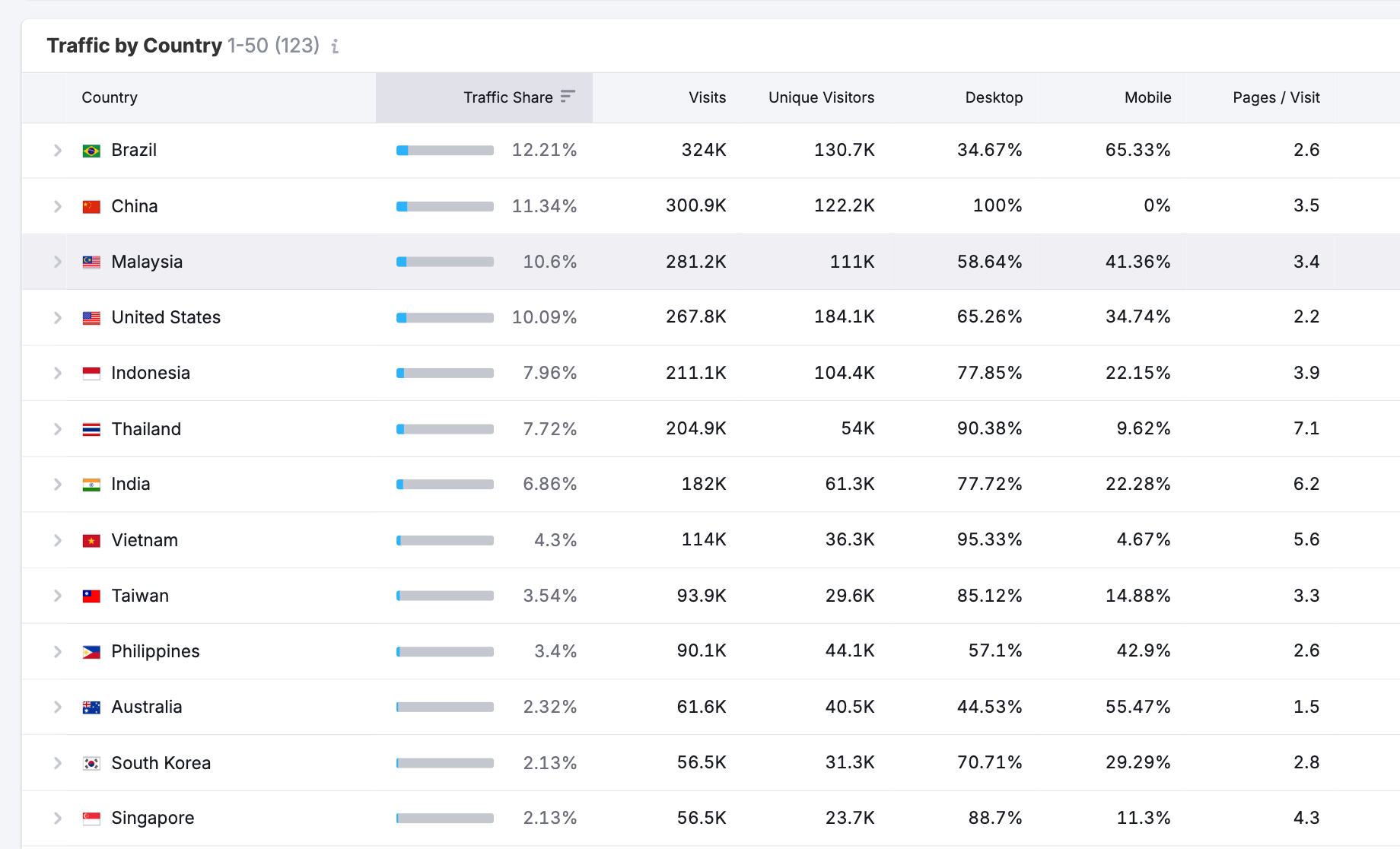Sort the table by Unique Visitors column
This screenshot has height=849, width=1400.
pyautogui.click(x=820, y=97)
